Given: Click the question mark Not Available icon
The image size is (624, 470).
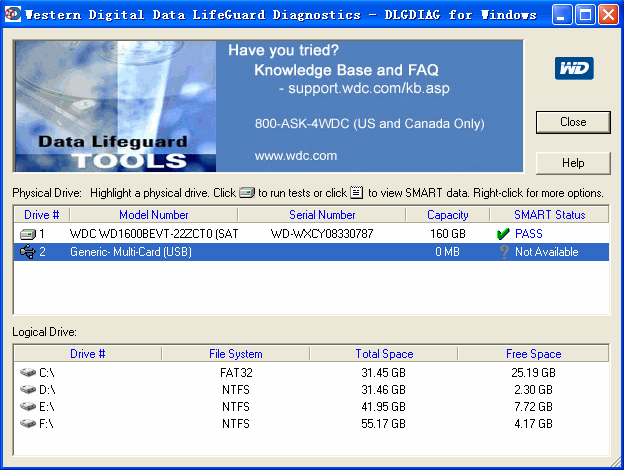Looking at the screenshot, I should tap(504, 252).
